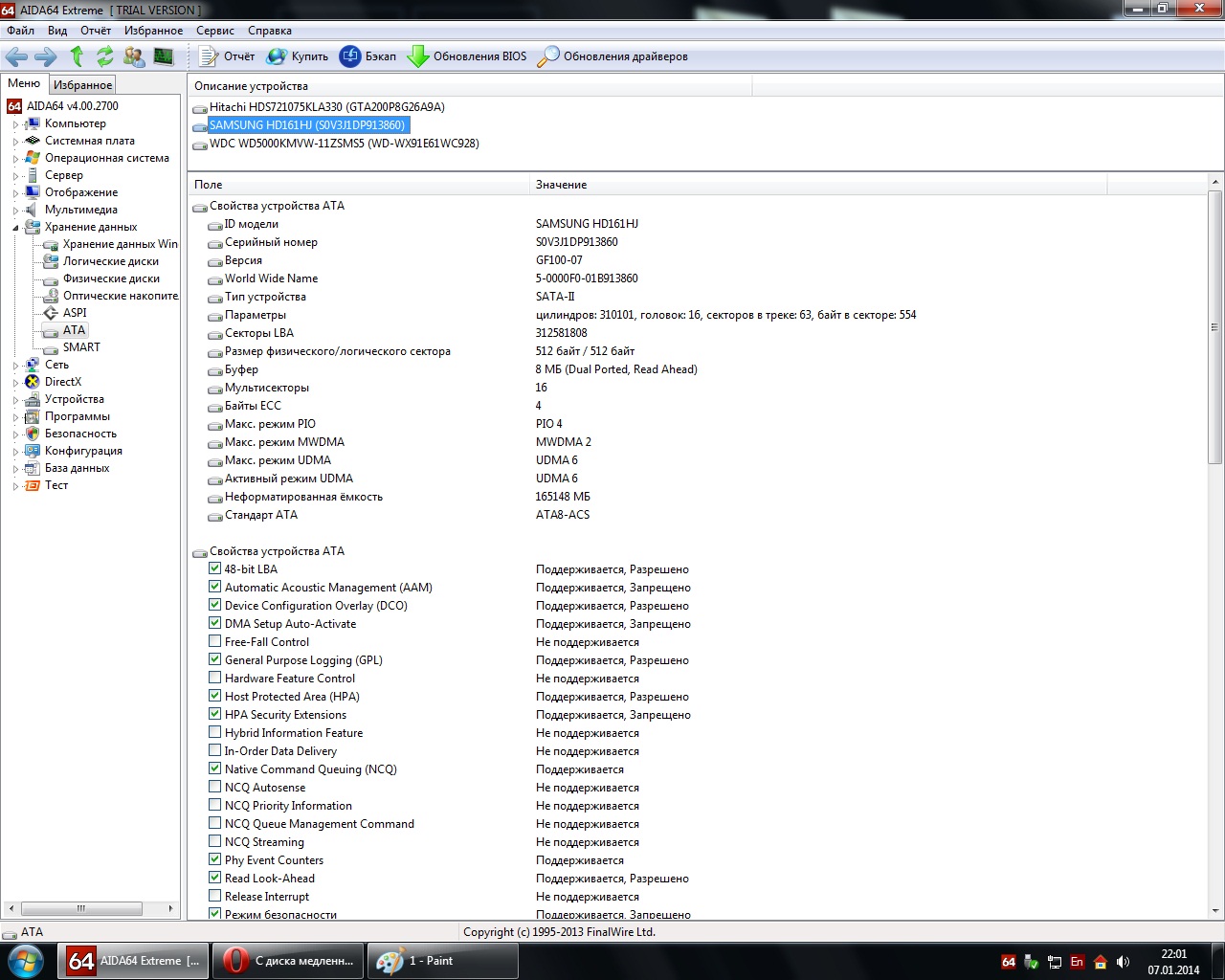Open Вид menu
Image resolution: width=1225 pixels, height=980 pixels.
[57, 31]
